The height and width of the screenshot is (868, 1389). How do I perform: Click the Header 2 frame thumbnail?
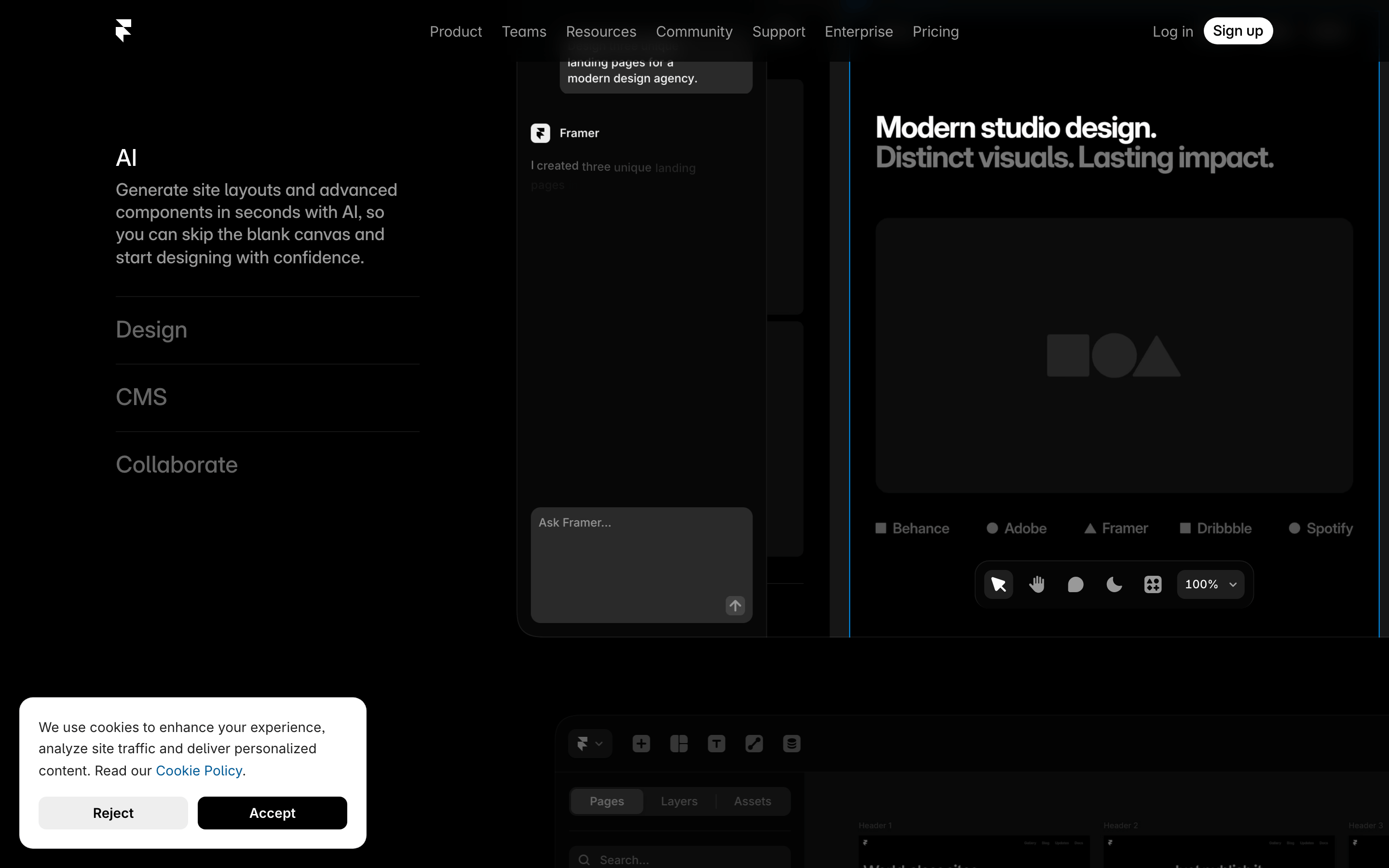[x=1219, y=851]
